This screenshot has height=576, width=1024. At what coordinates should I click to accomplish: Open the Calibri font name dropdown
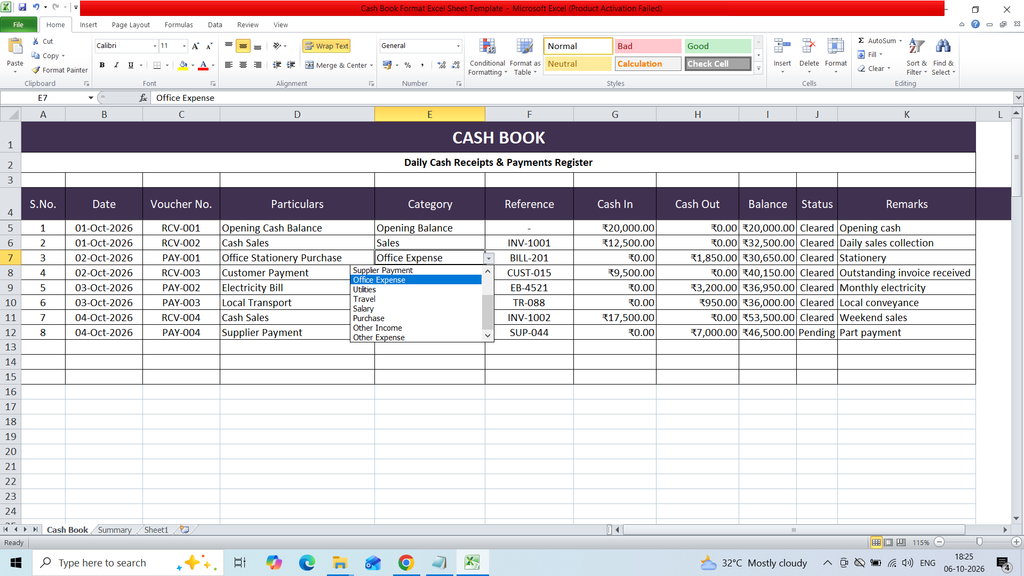click(x=155, y=46)
